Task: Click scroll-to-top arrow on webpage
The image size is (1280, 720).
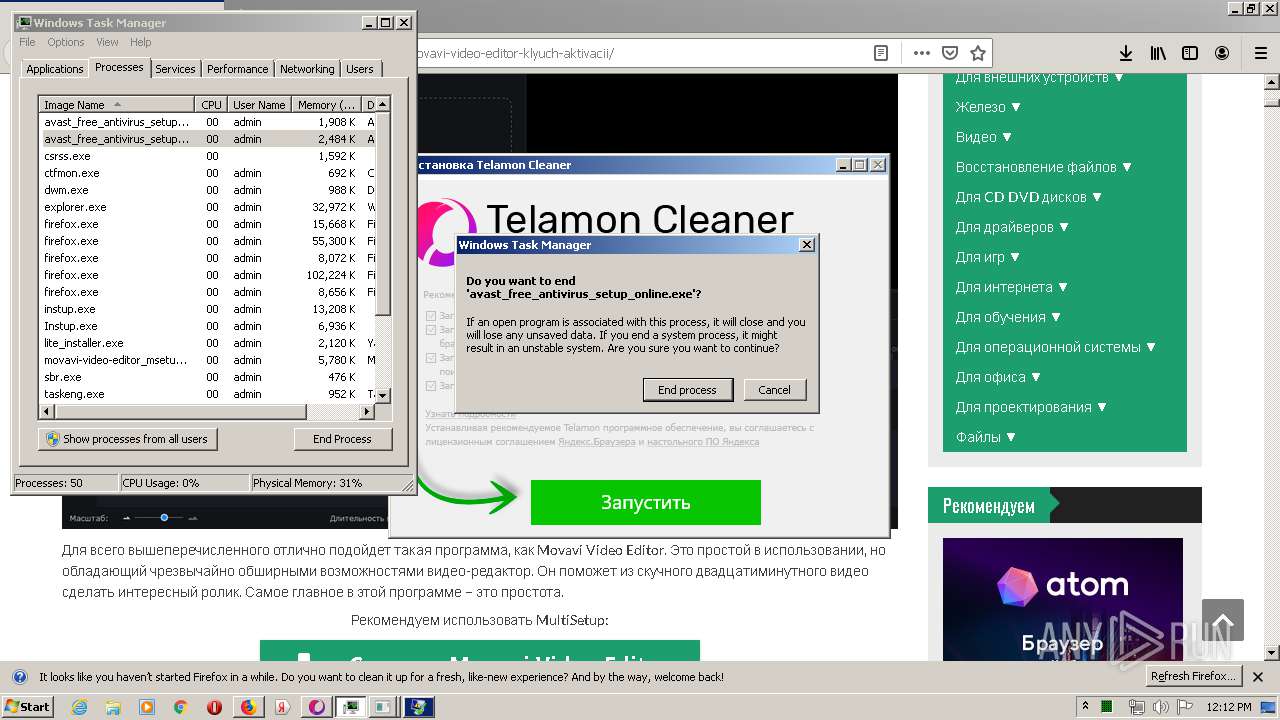Action: pyautogui.click(x=1222, y=620)
